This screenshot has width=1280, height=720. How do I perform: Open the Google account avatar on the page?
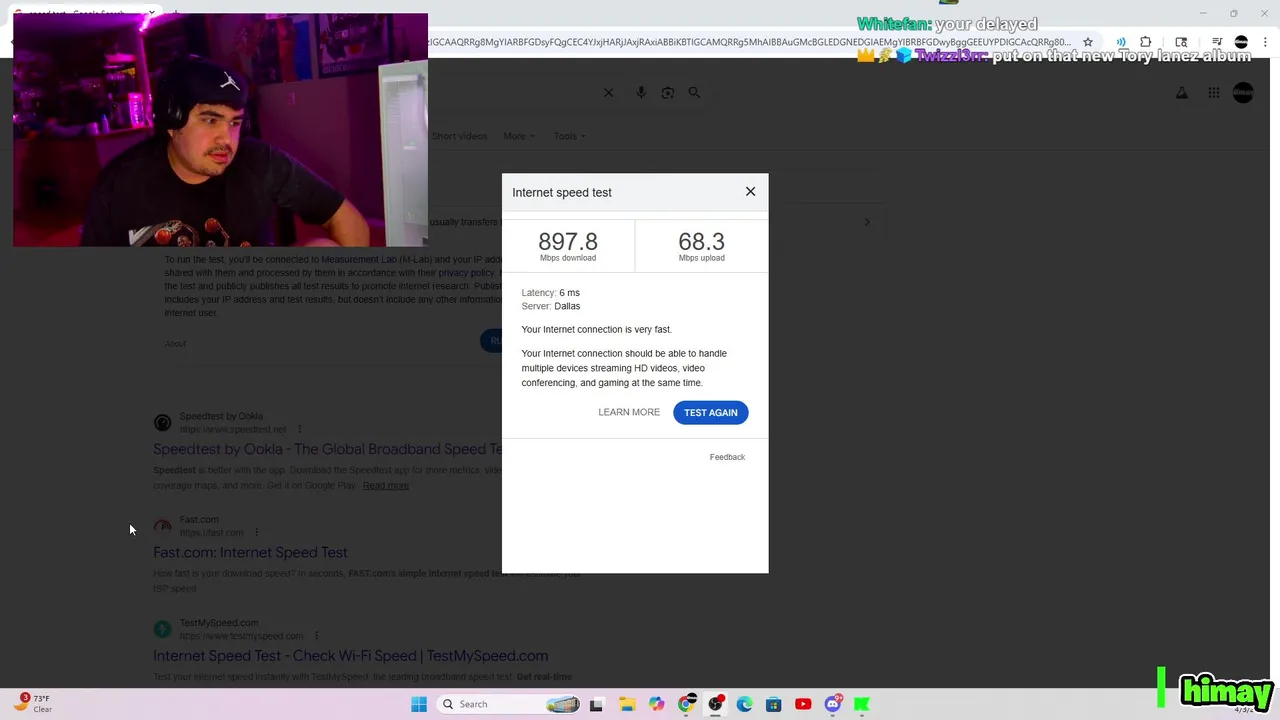[1243, 93]
